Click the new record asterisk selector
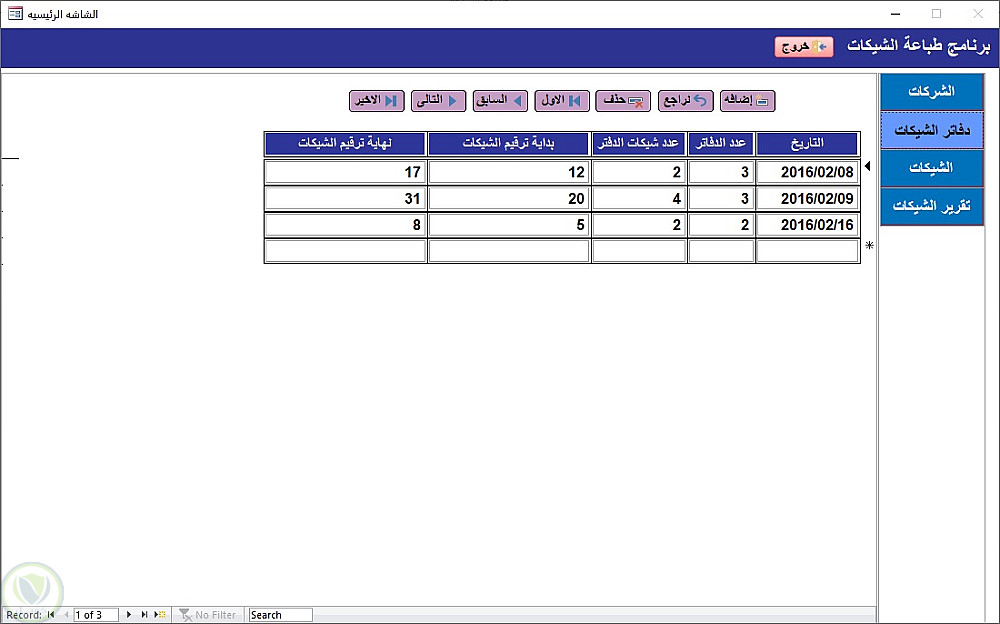 [x=869, y=245]
